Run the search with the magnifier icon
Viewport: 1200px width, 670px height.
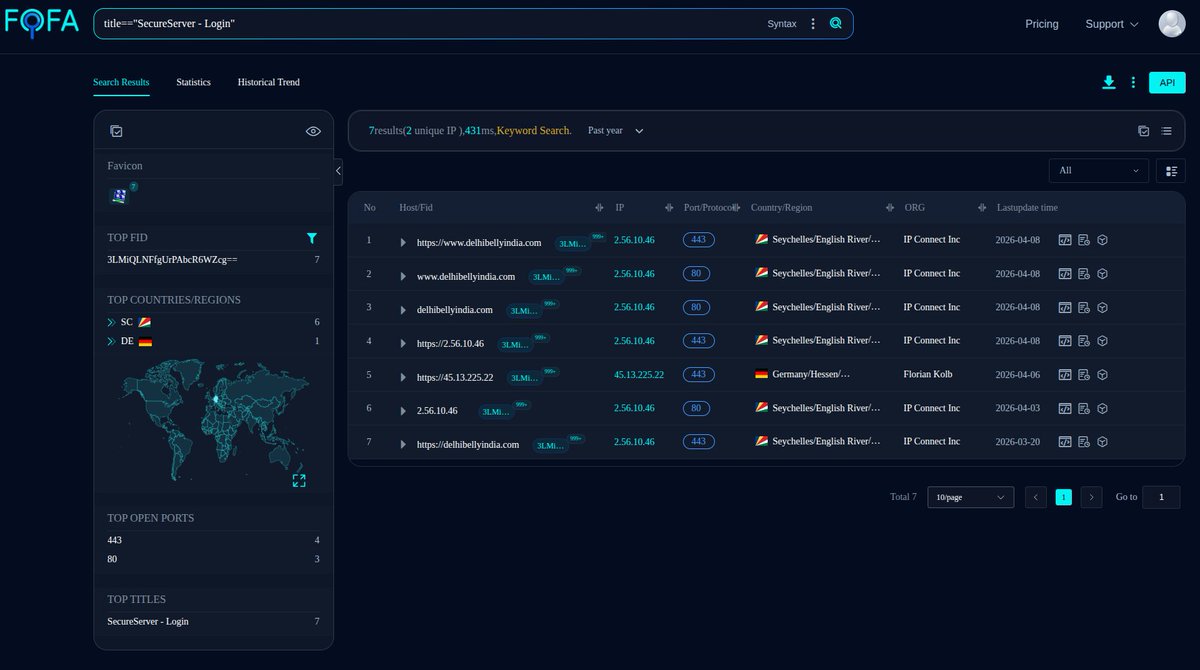click(836, 23)
